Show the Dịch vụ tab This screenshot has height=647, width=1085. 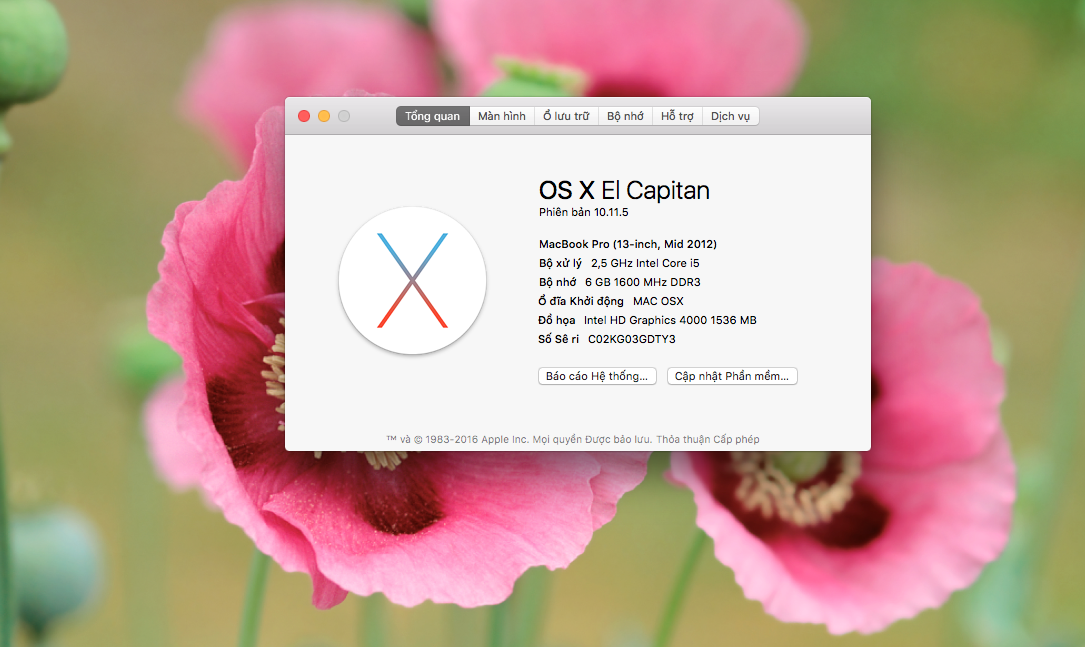[x=730, y=116]
